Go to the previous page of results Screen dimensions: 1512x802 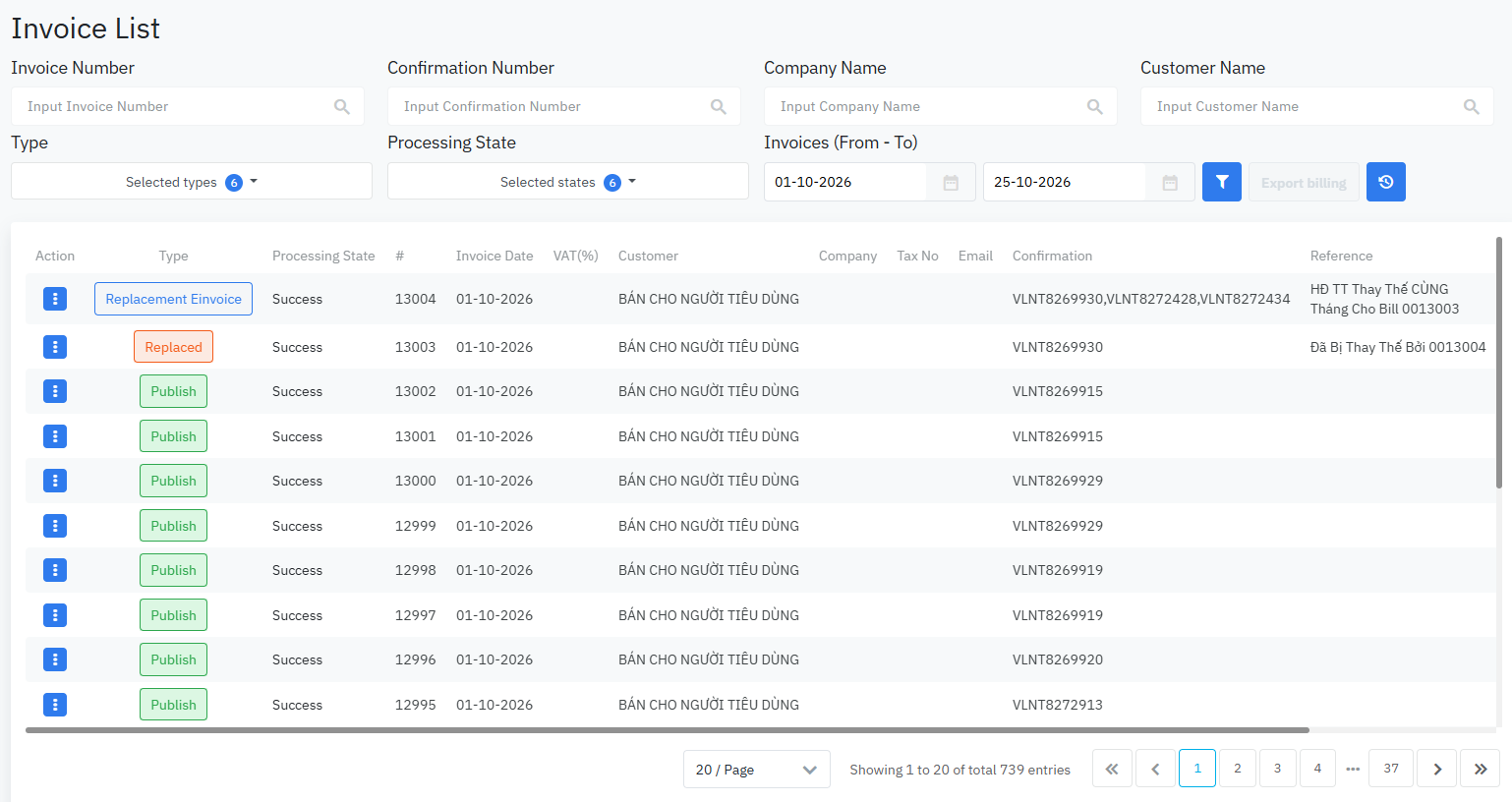tap(1155, 769)
